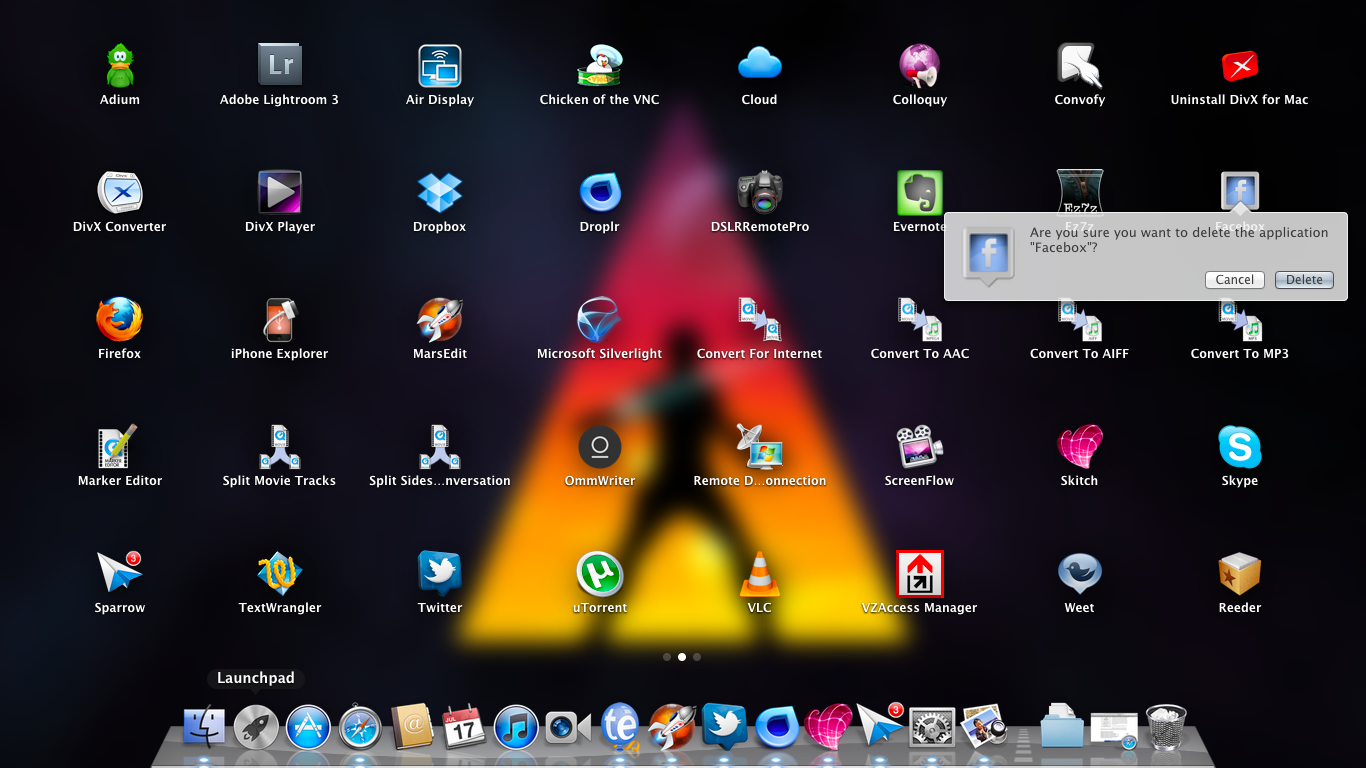Launch Skype

click(x=1240, y=447)
